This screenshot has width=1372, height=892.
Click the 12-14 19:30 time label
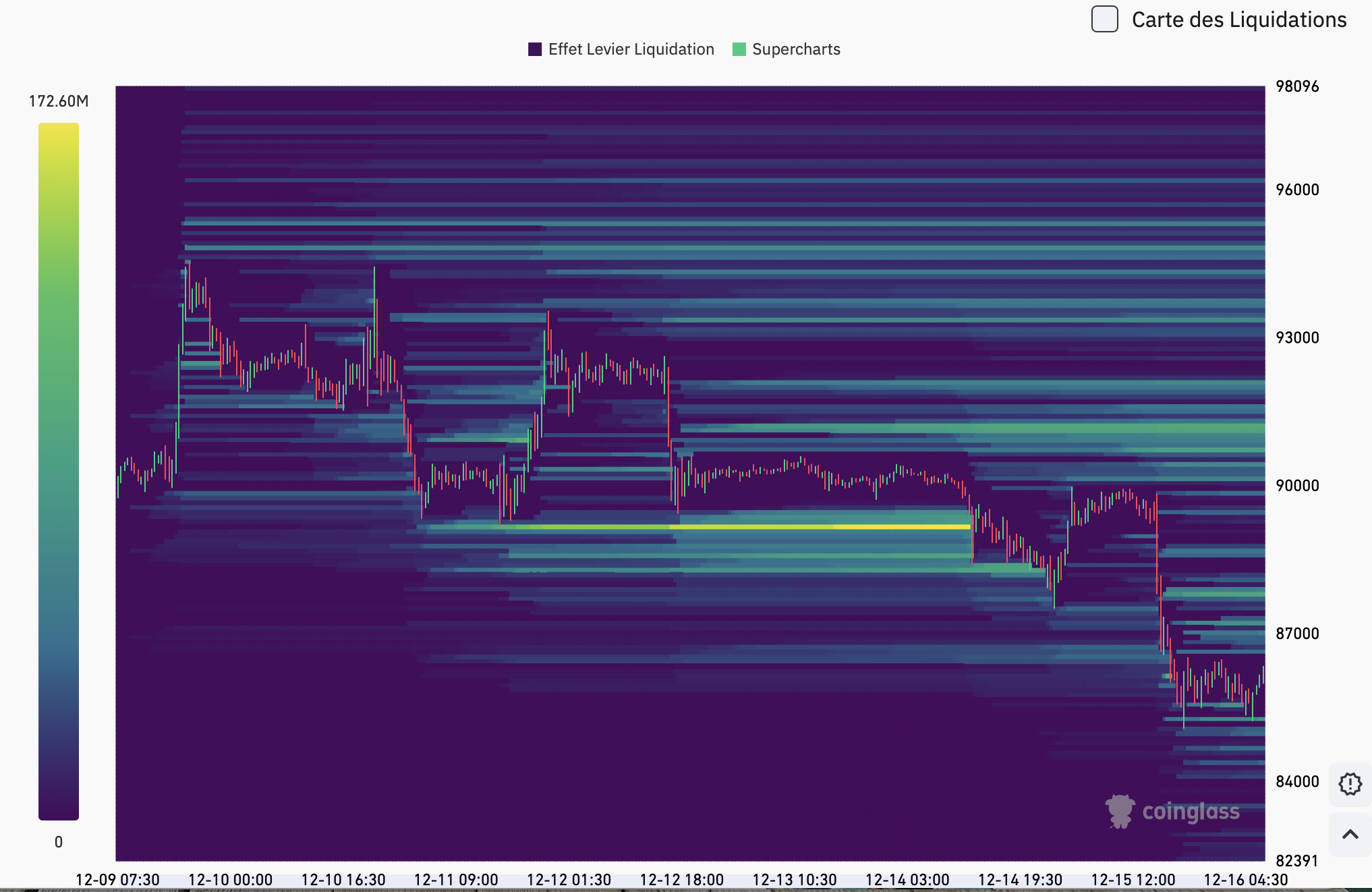(x=1020, y=880)
